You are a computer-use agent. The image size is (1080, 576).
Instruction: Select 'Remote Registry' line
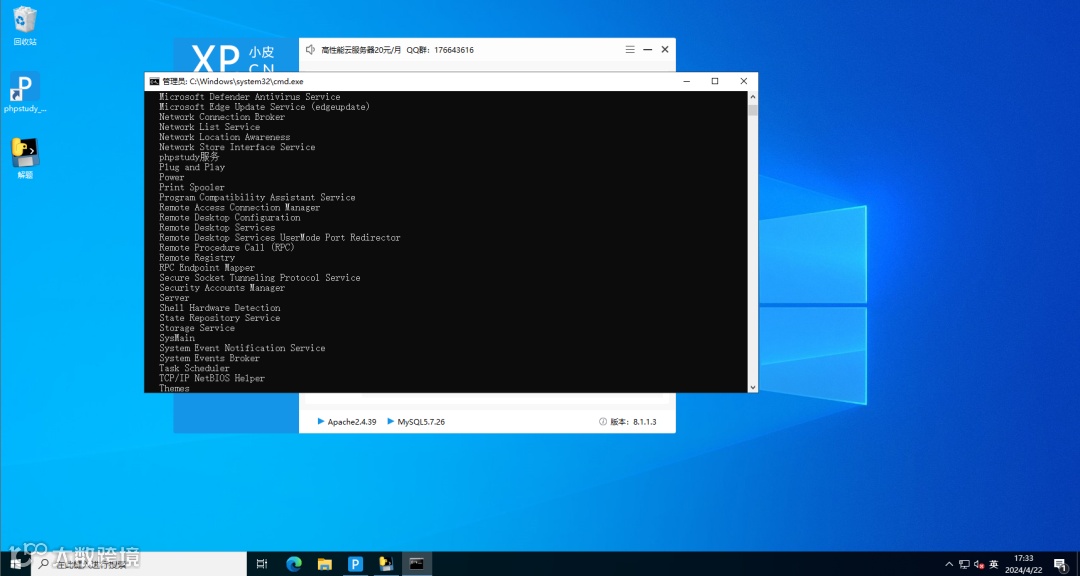point(197,258)
